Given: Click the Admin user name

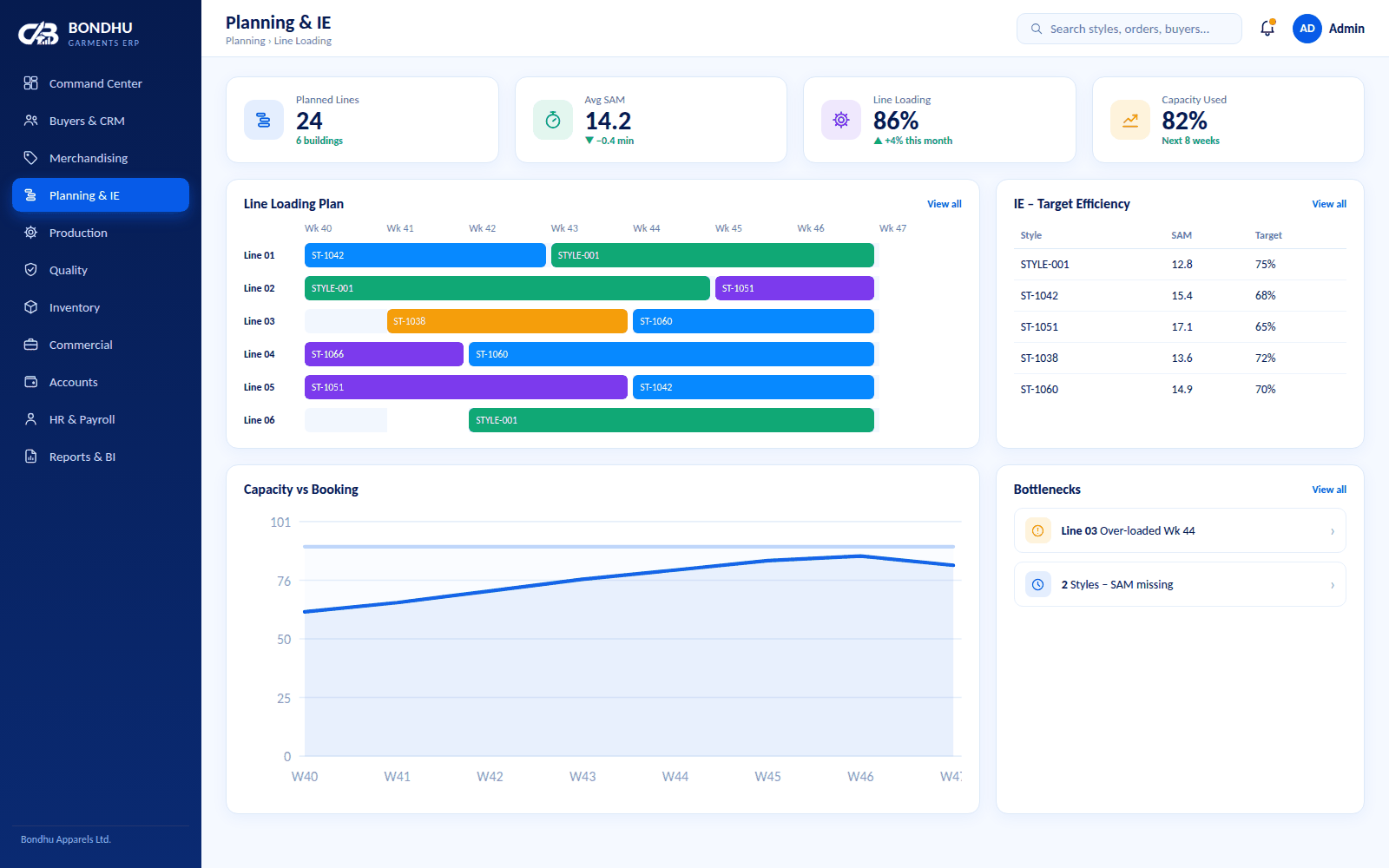Looking at the screenshot, I should pyautogui.click(x=1346, y=29).
